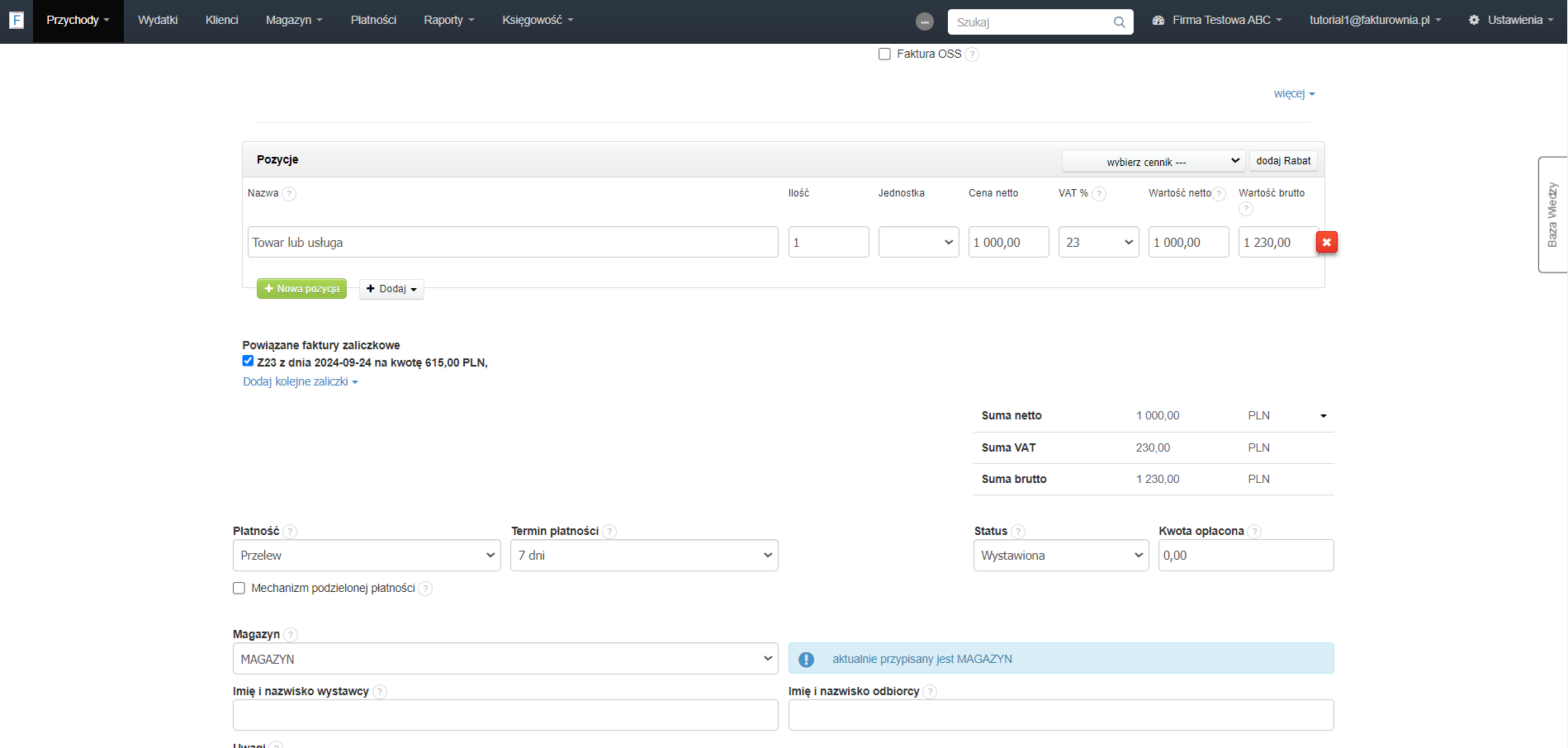Open the Raporty menu

point(449,21)
